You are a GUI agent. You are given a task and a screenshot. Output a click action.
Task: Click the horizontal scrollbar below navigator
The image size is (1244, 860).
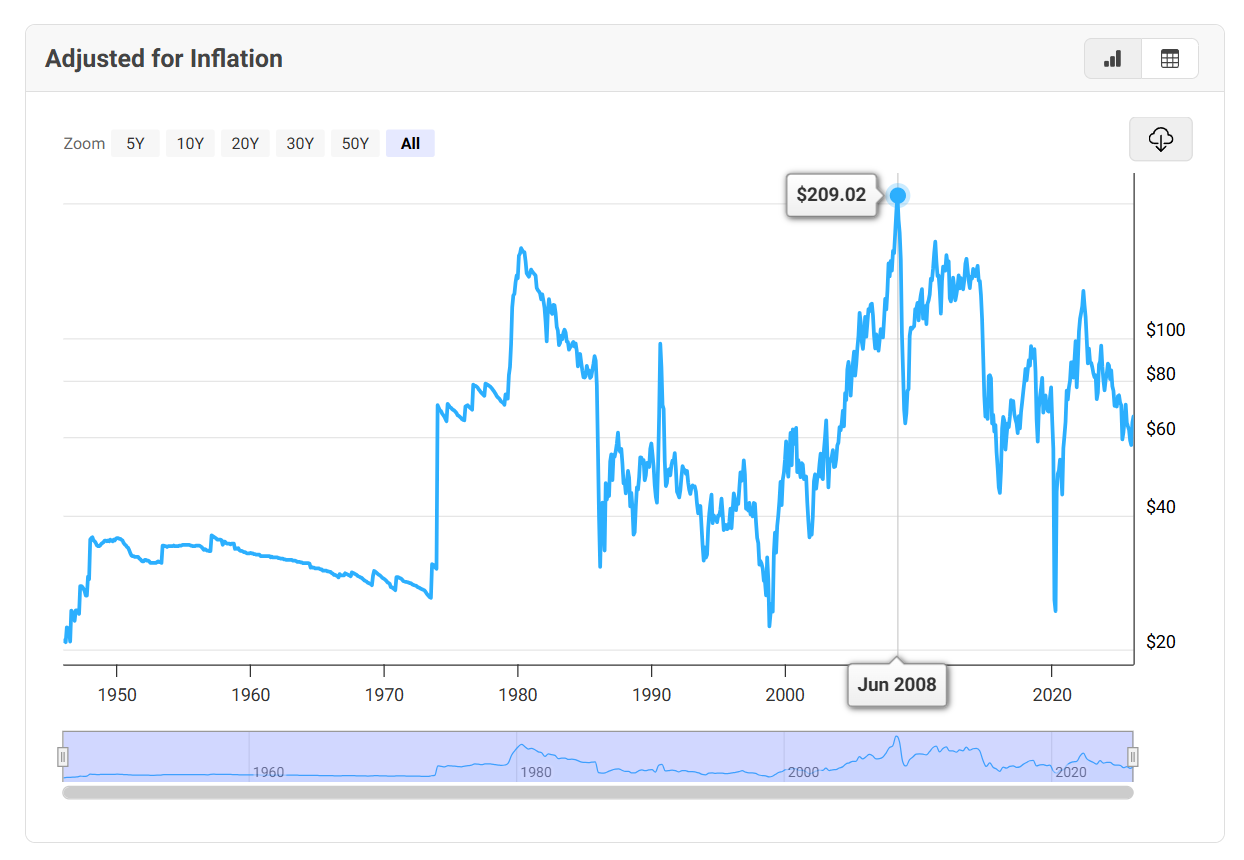(598, 792)
